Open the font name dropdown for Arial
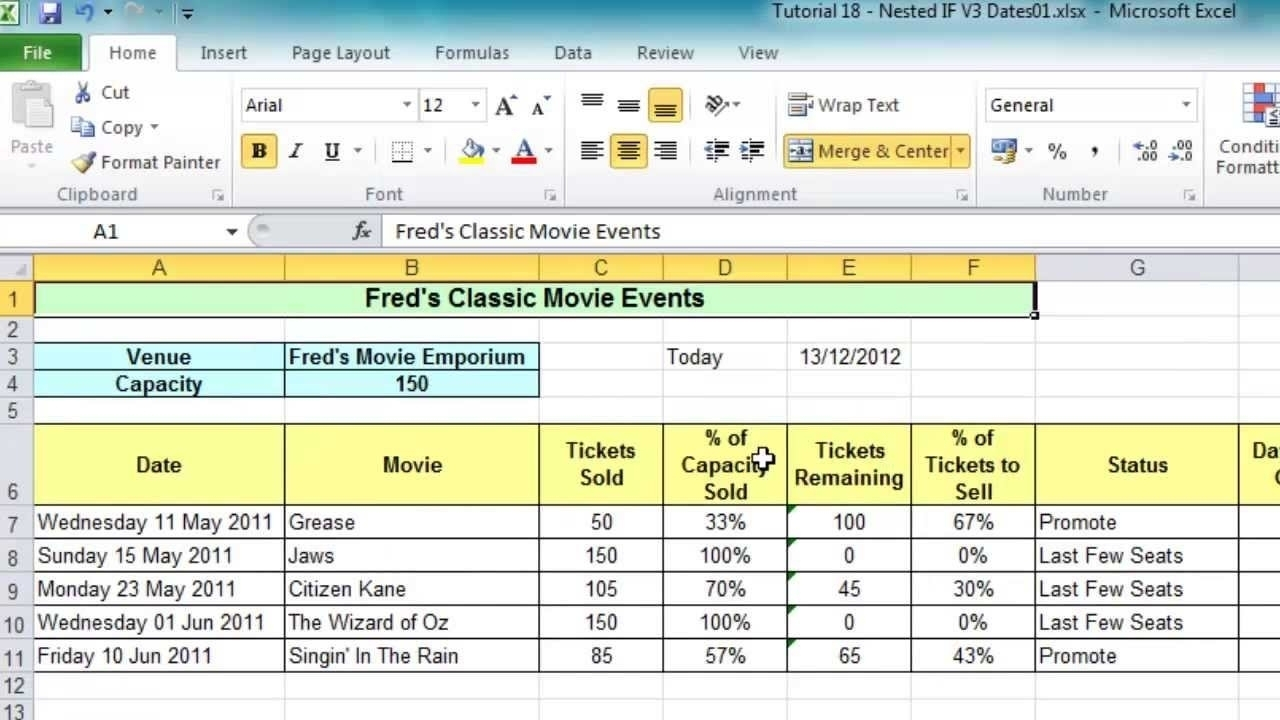Image resolution: width=1280 pixels, height=720 pixels. pos(406,105)
